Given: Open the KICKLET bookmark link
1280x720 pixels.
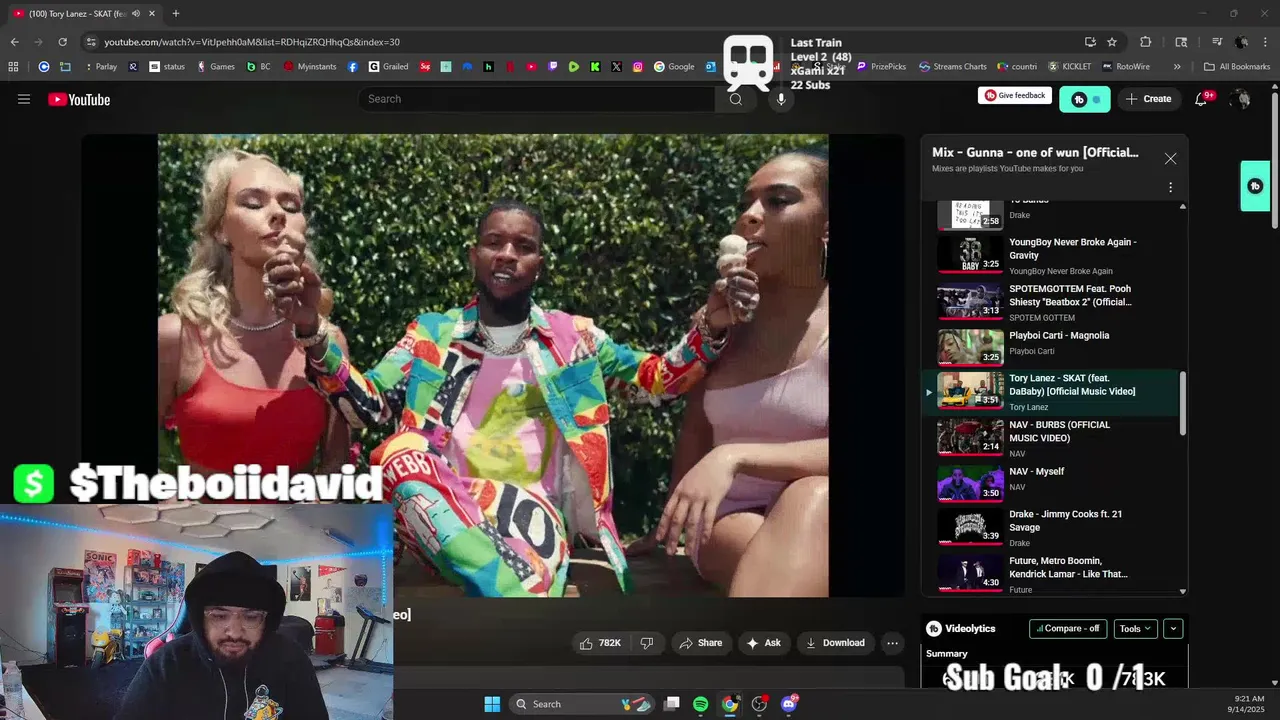Looking at the screenshot, I should pos(1069,67).
